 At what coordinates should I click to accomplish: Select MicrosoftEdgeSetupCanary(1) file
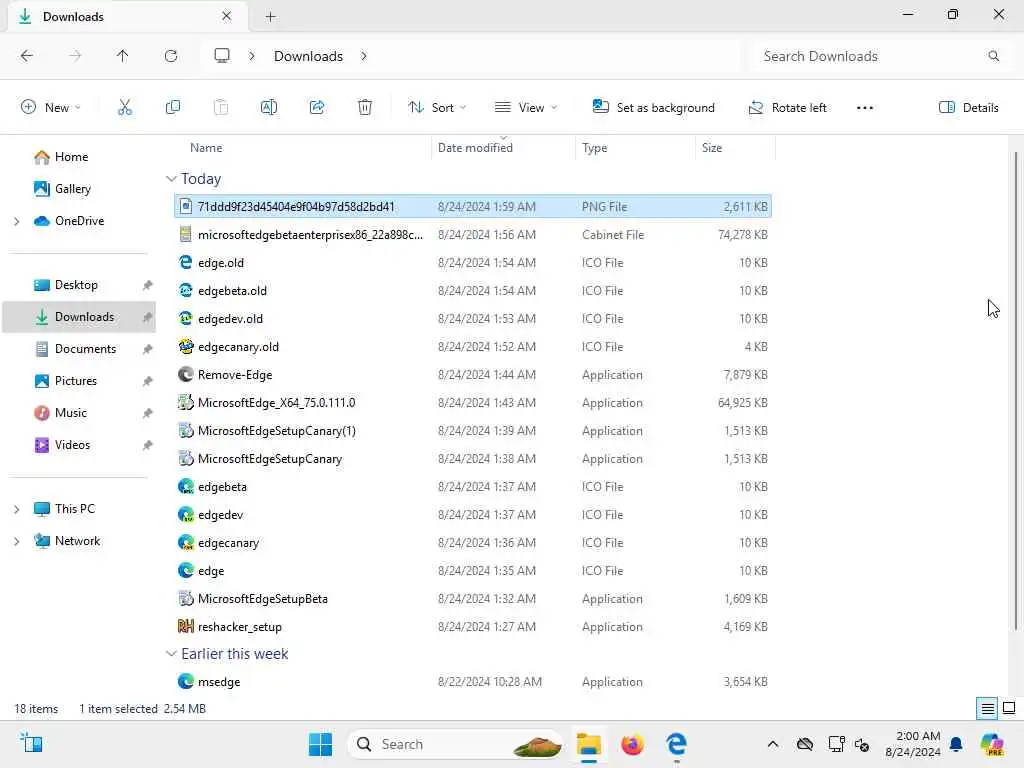[473, 430]
